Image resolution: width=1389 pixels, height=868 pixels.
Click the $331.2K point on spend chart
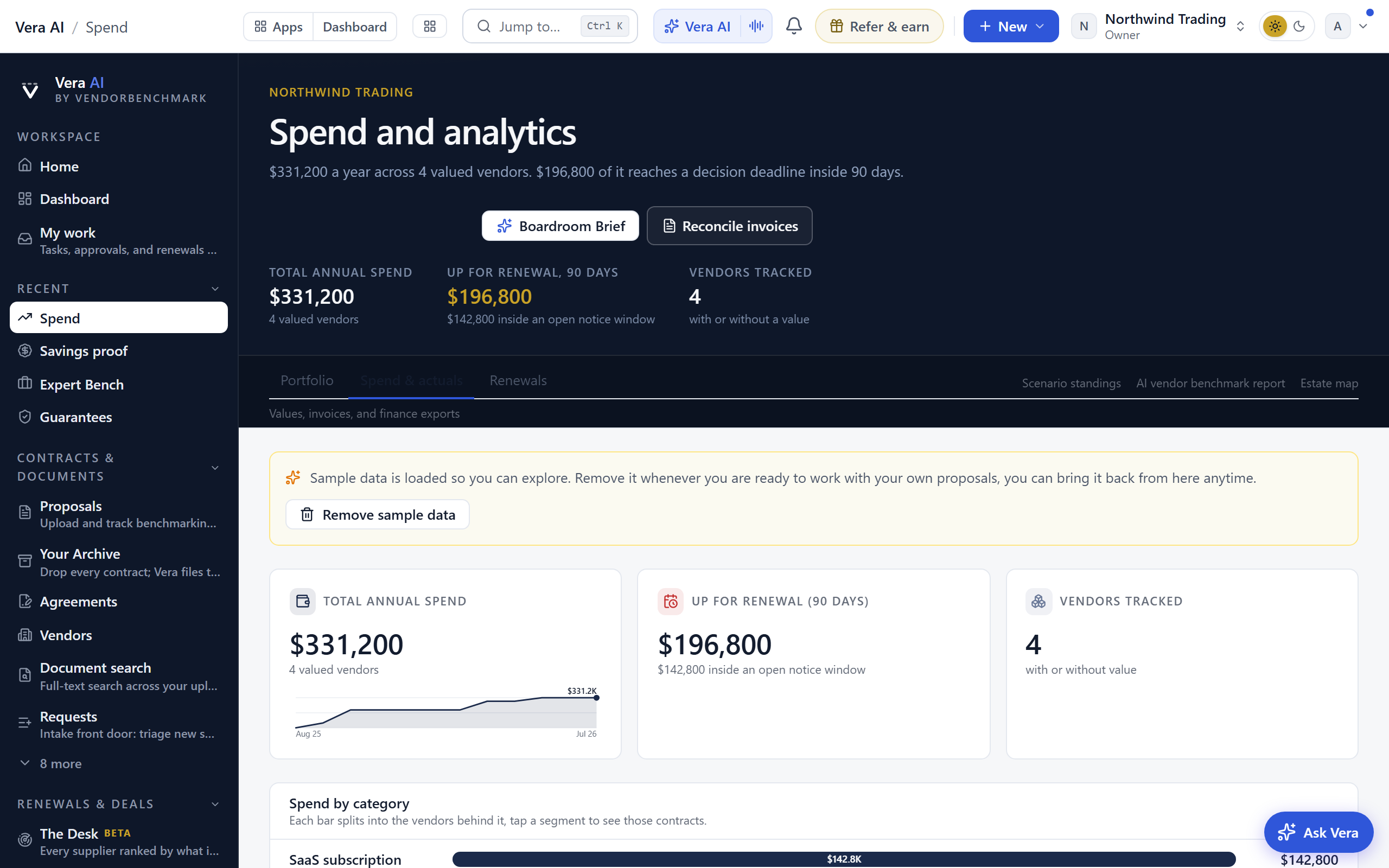[596, 698]
